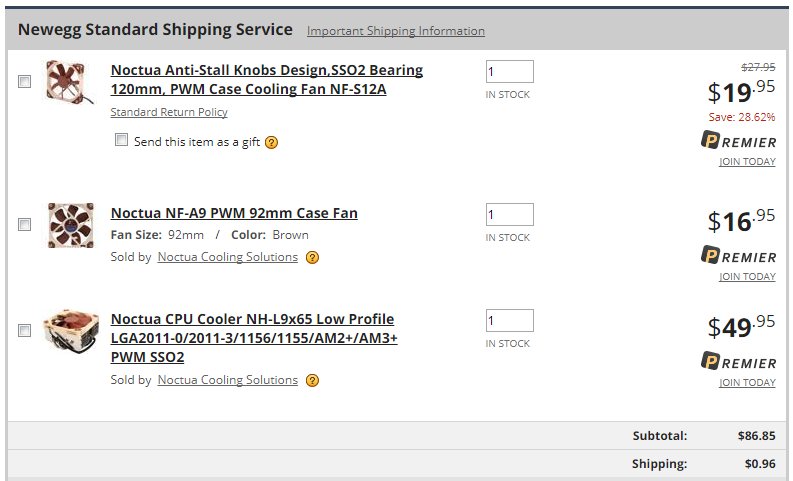Open Important Shipping Information link
Viewport: 793px width, 481px height.
pos(396,31)
